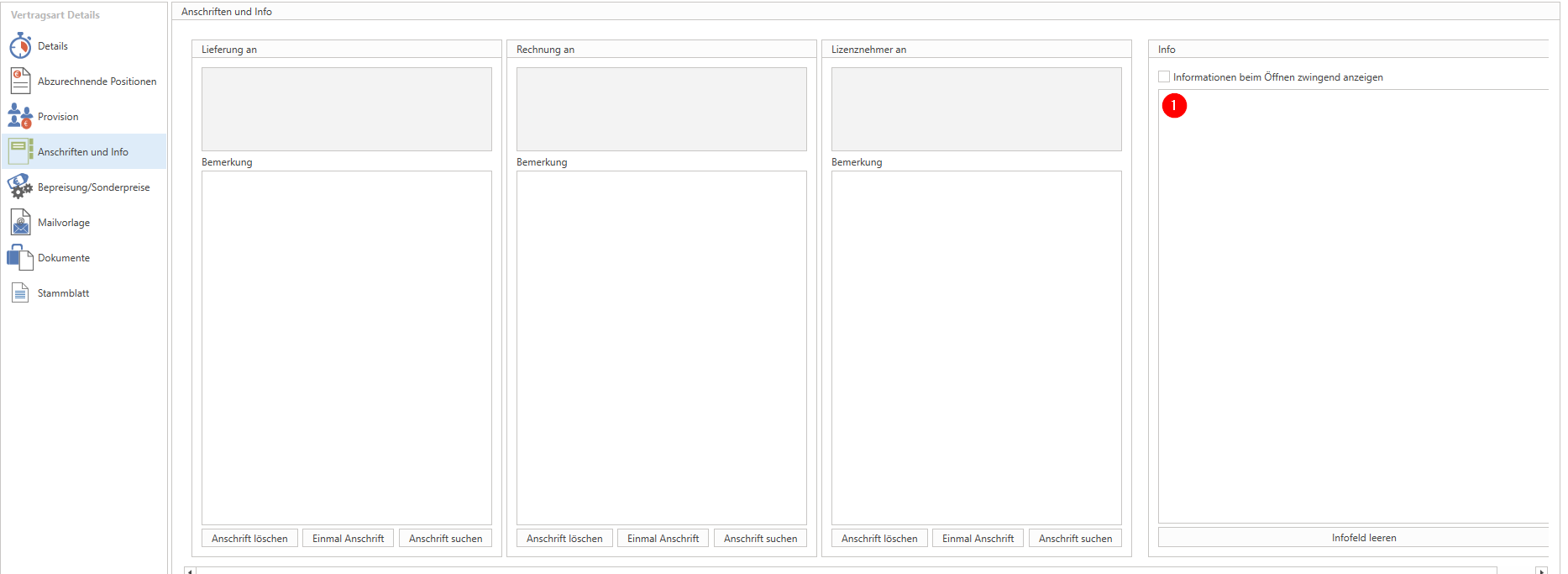This screenshot has width=1568, height=574.
Task: Click the horizontal scrollbar left arrow
Action: tap(190, 571)
